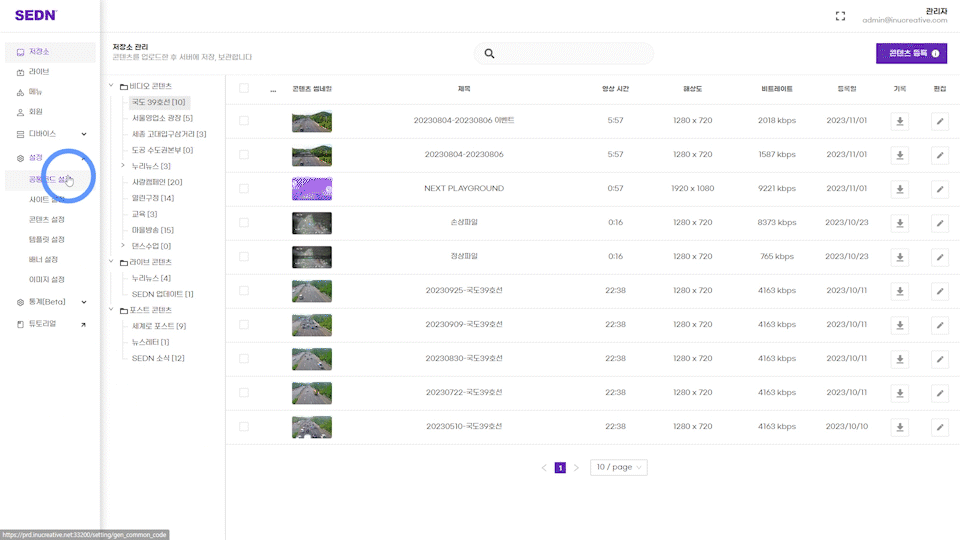The image size is (960, 540).
Task: Focus the search input field
Action: tap(564, 53)
